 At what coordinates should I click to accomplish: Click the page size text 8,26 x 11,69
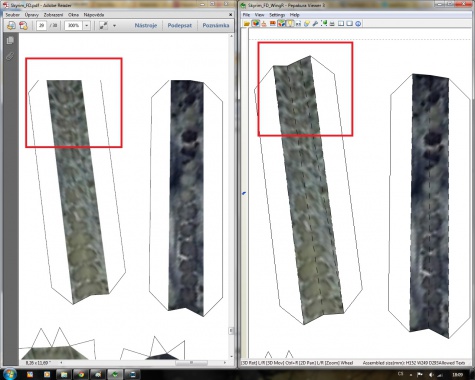(37, 363)
